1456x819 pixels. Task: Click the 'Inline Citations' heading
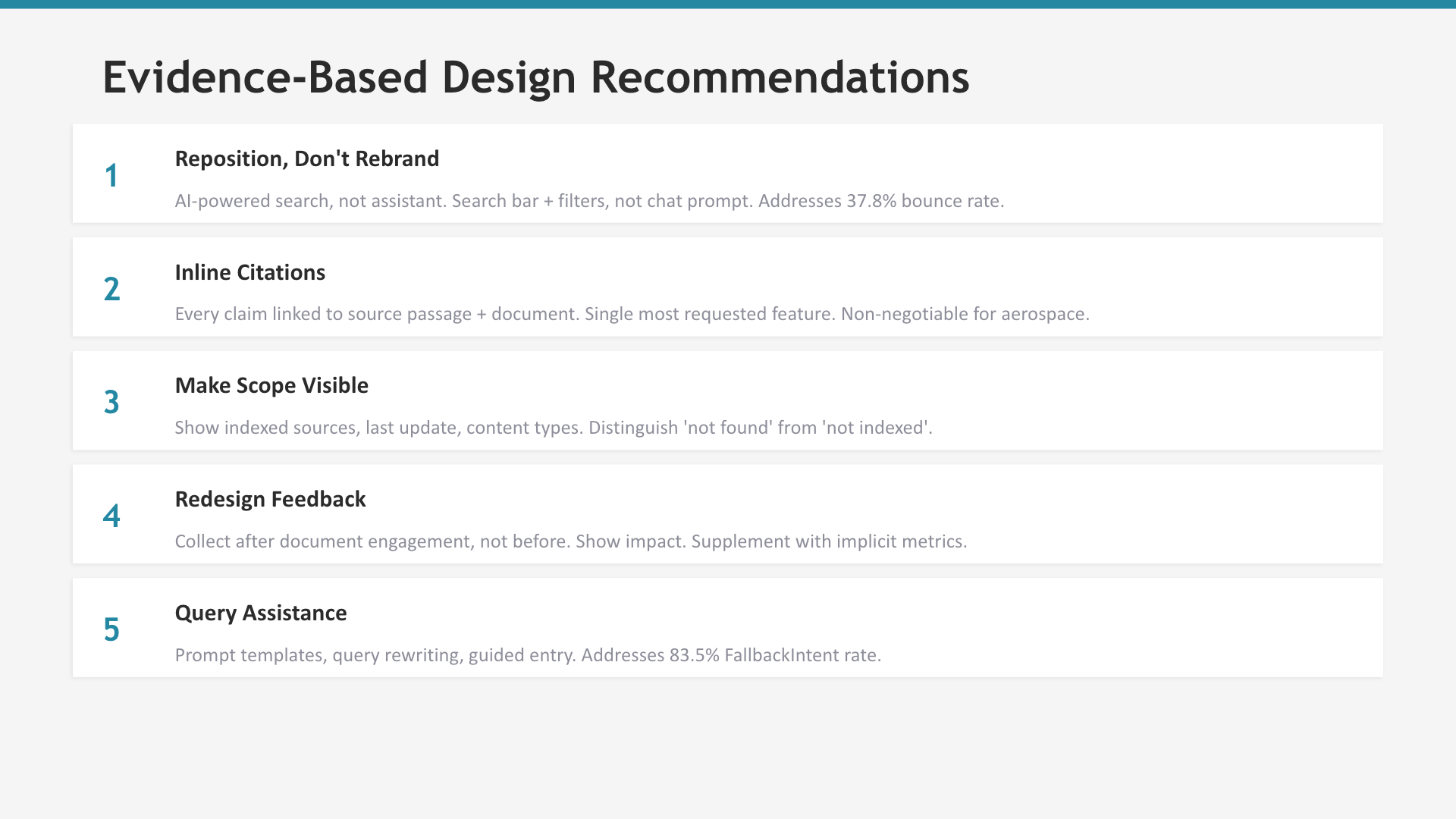point(250,272)
